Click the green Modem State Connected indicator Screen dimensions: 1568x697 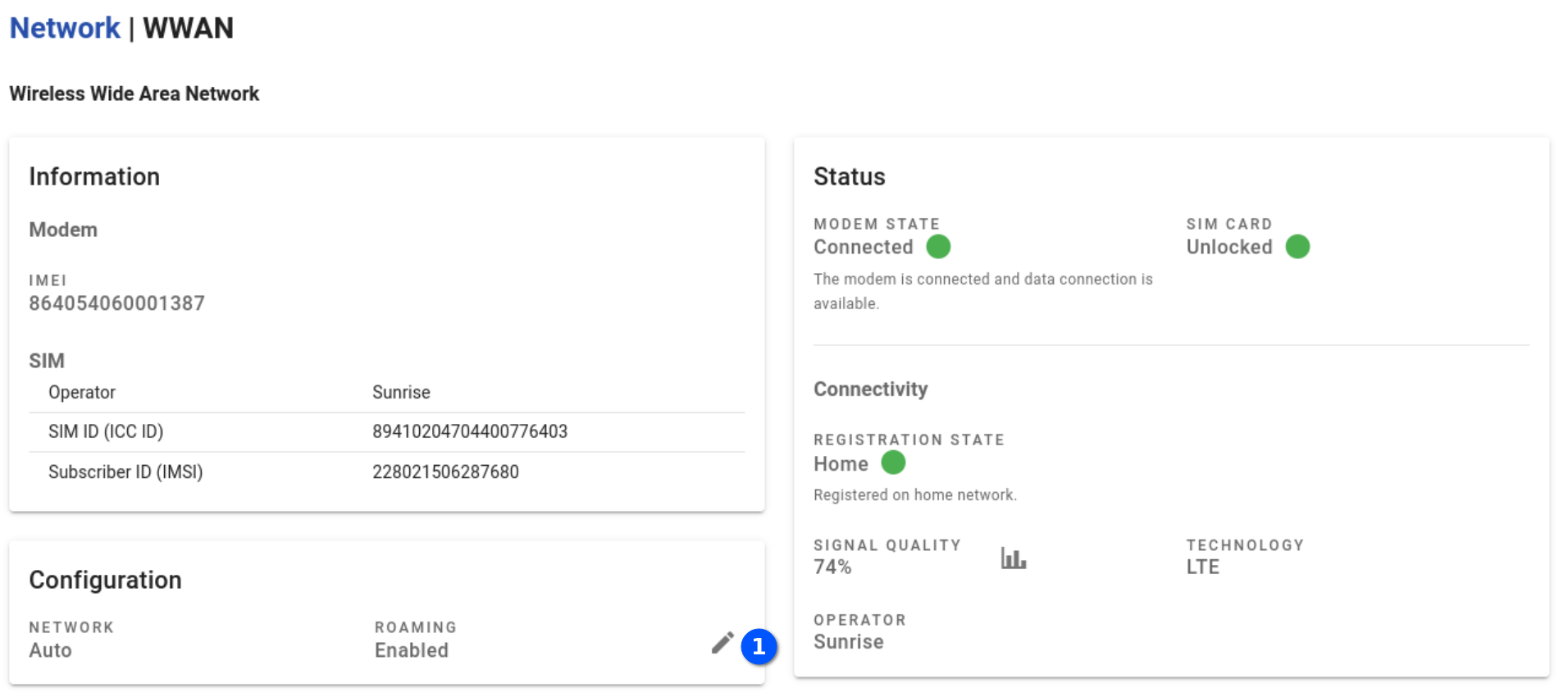click(938, 247)
